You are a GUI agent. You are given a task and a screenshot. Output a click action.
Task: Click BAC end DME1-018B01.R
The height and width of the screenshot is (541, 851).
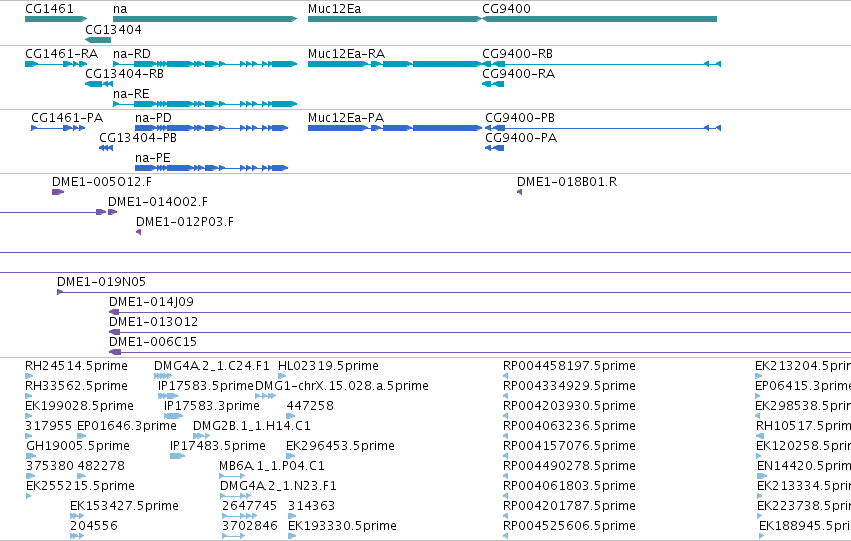point(567,182)
